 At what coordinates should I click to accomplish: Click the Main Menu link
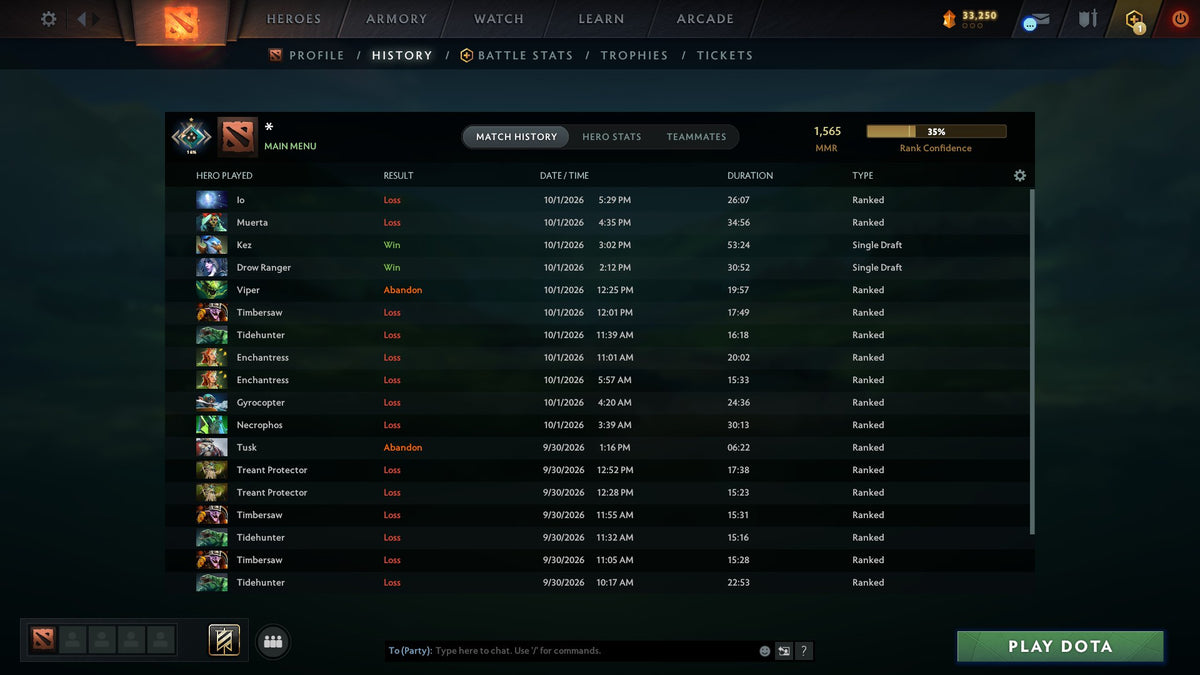pos(290,146)
